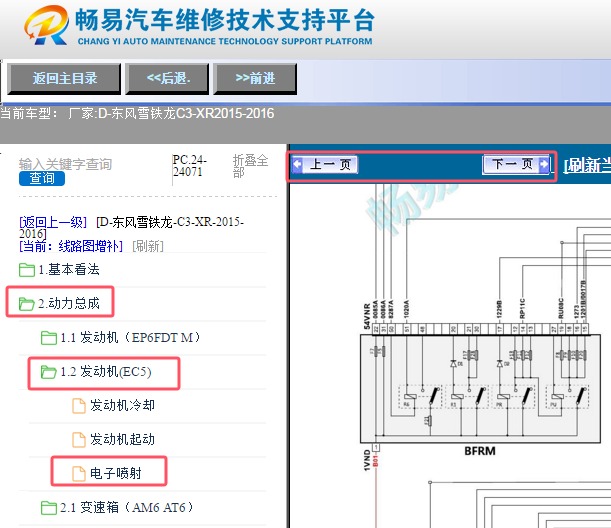The width and height of the screenshot is (611, 528).
Task: Click PC.24-24071 text
Action: (x=190, y=166)
